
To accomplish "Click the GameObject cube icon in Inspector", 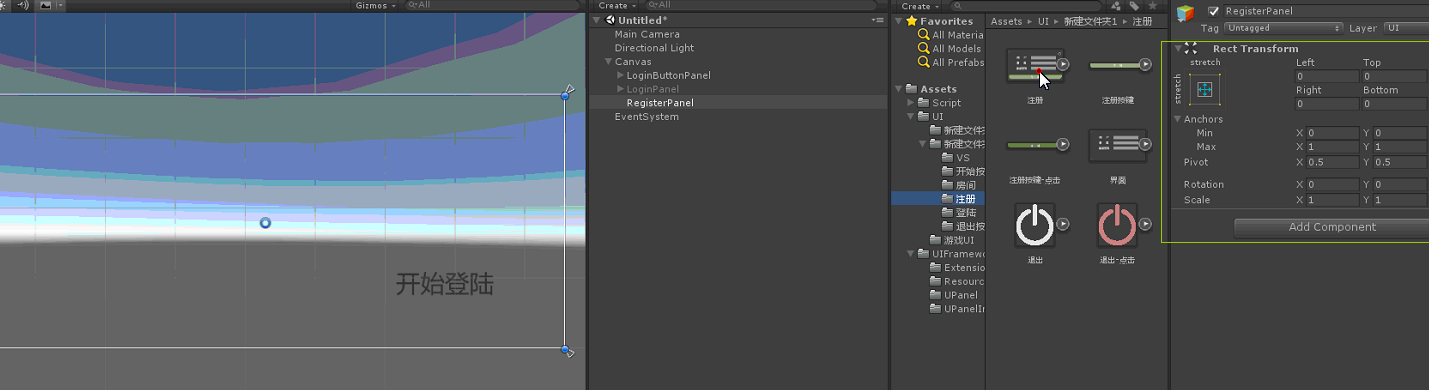I will [1186, 13].
